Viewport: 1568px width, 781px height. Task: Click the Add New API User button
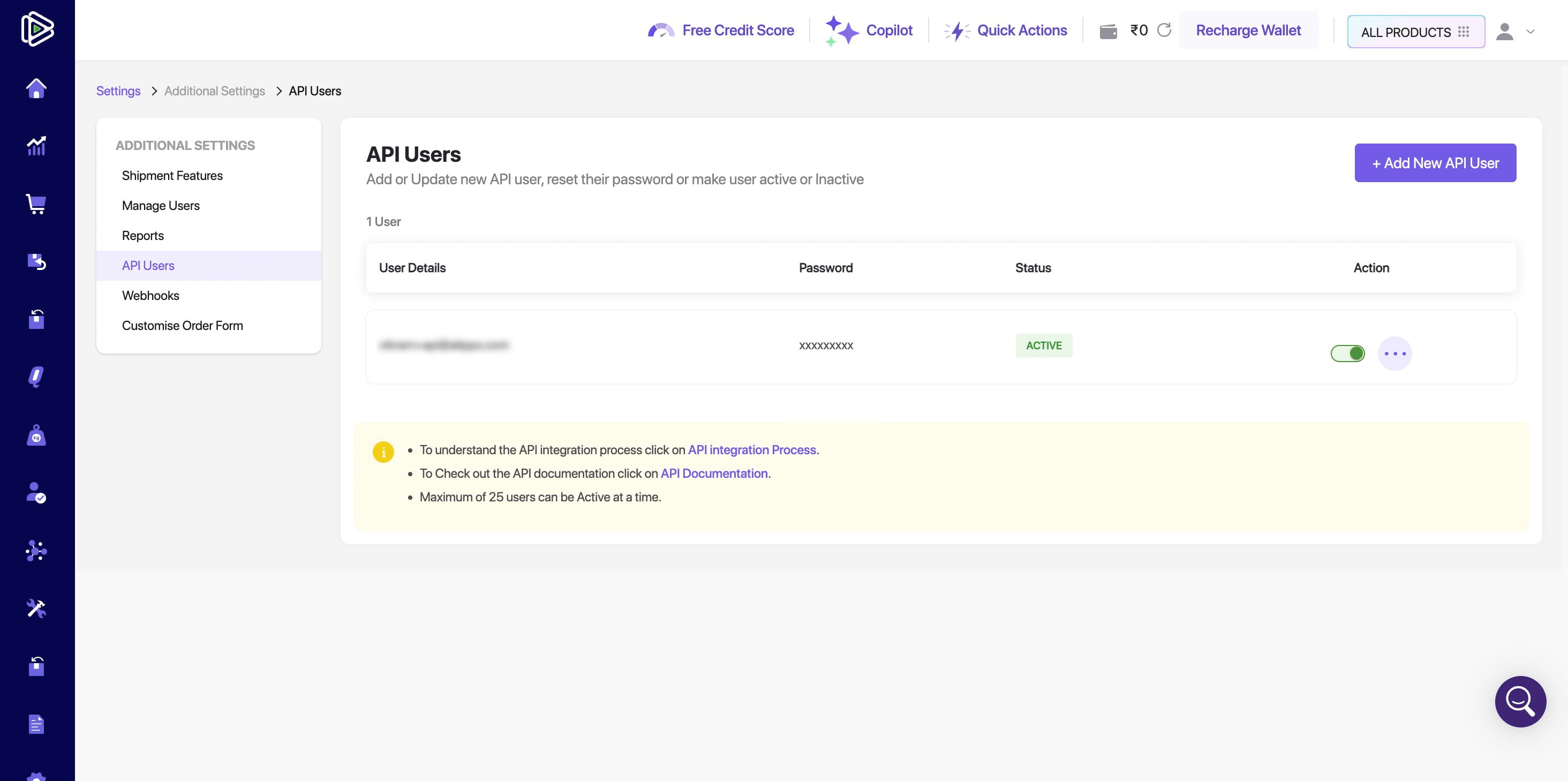click(x=1435, y=162)
